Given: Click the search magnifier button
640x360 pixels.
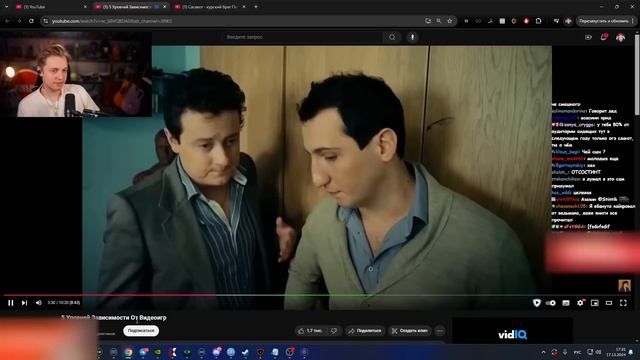Looking at the screenshot, I should (x=392, y=37).
